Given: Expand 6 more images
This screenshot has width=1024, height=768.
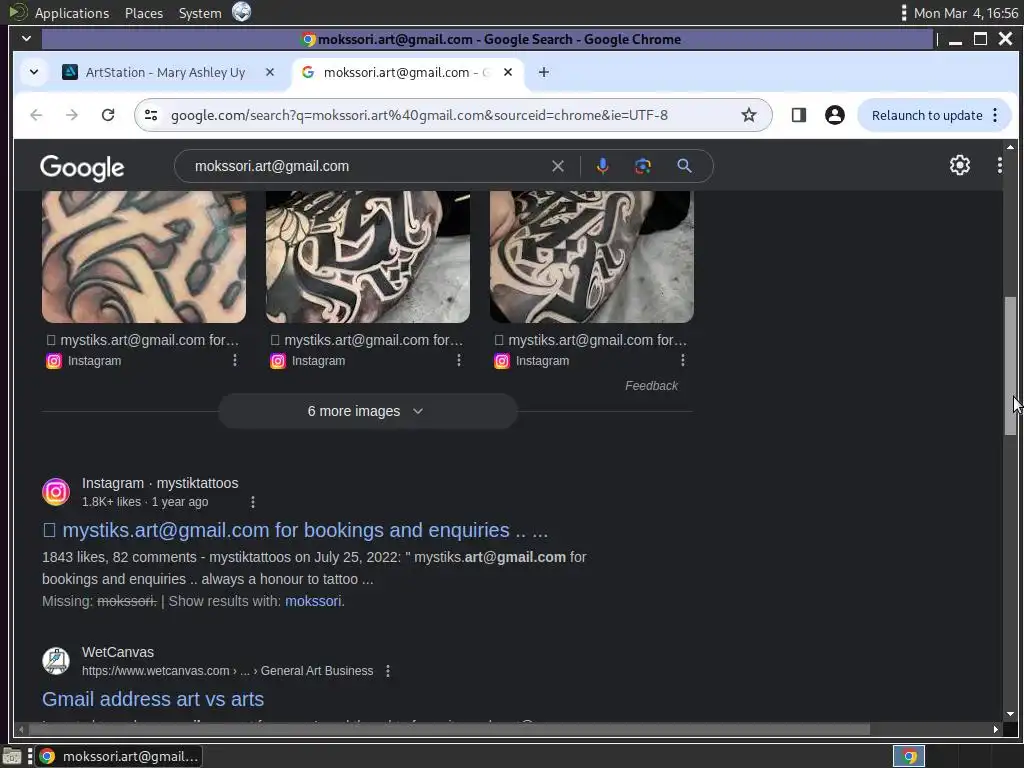Looking at the screenshot, I should tap(368, 411).
